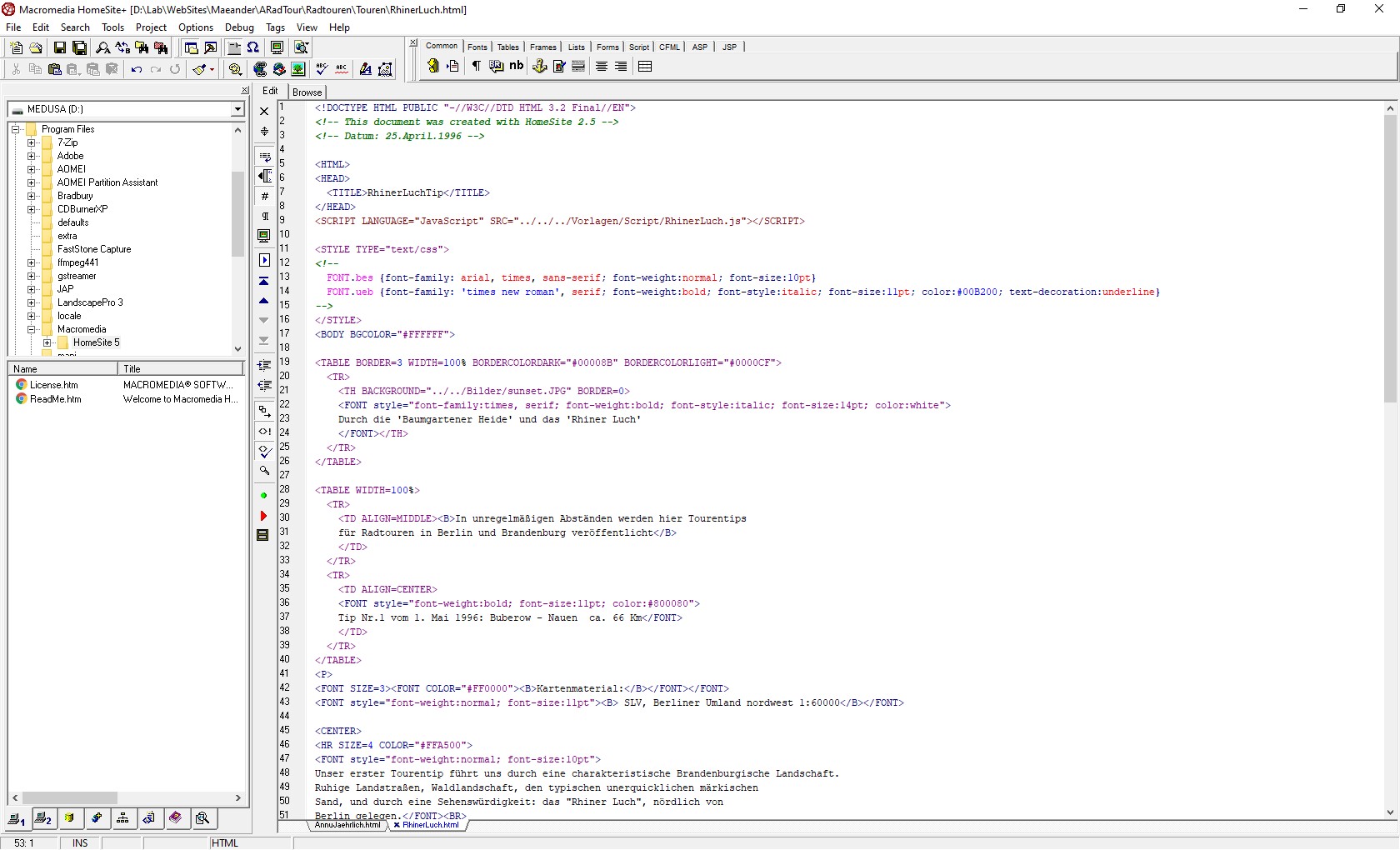1400x850 pixels.
Task: Sort files by the Name column header
Action: click(62, 369)
